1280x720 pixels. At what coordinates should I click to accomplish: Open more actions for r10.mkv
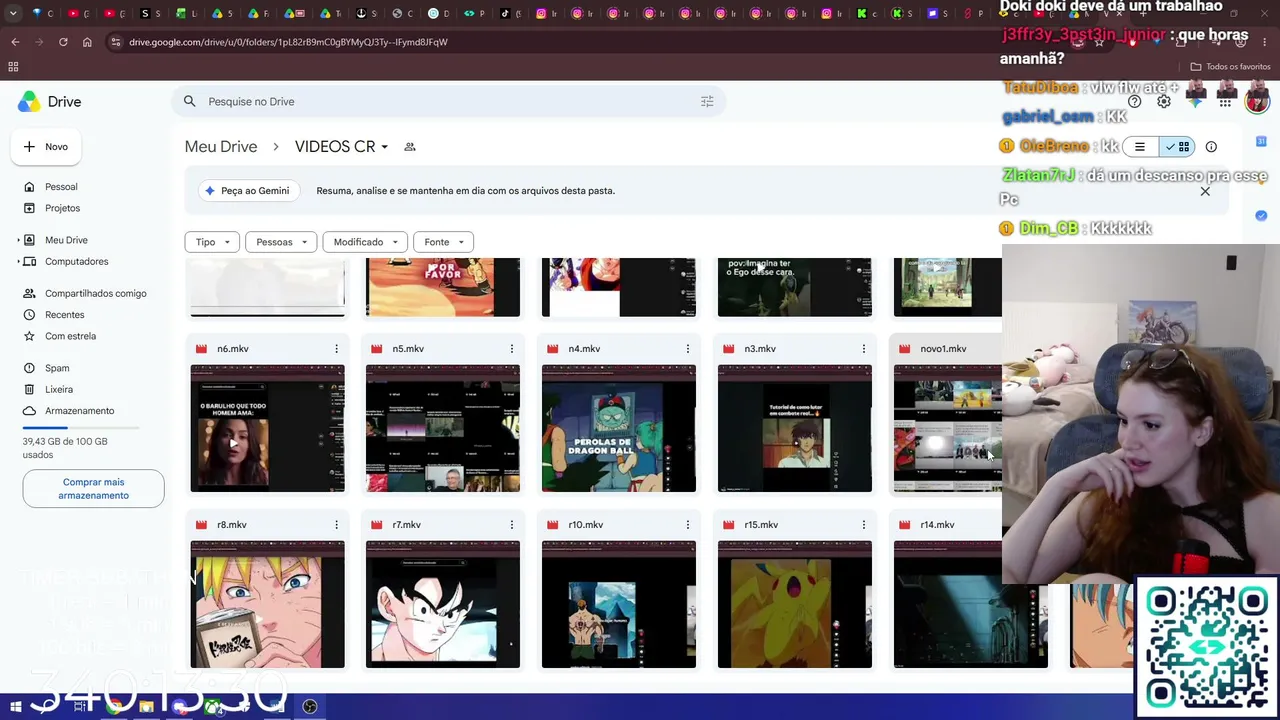click(x=688, y=525)
